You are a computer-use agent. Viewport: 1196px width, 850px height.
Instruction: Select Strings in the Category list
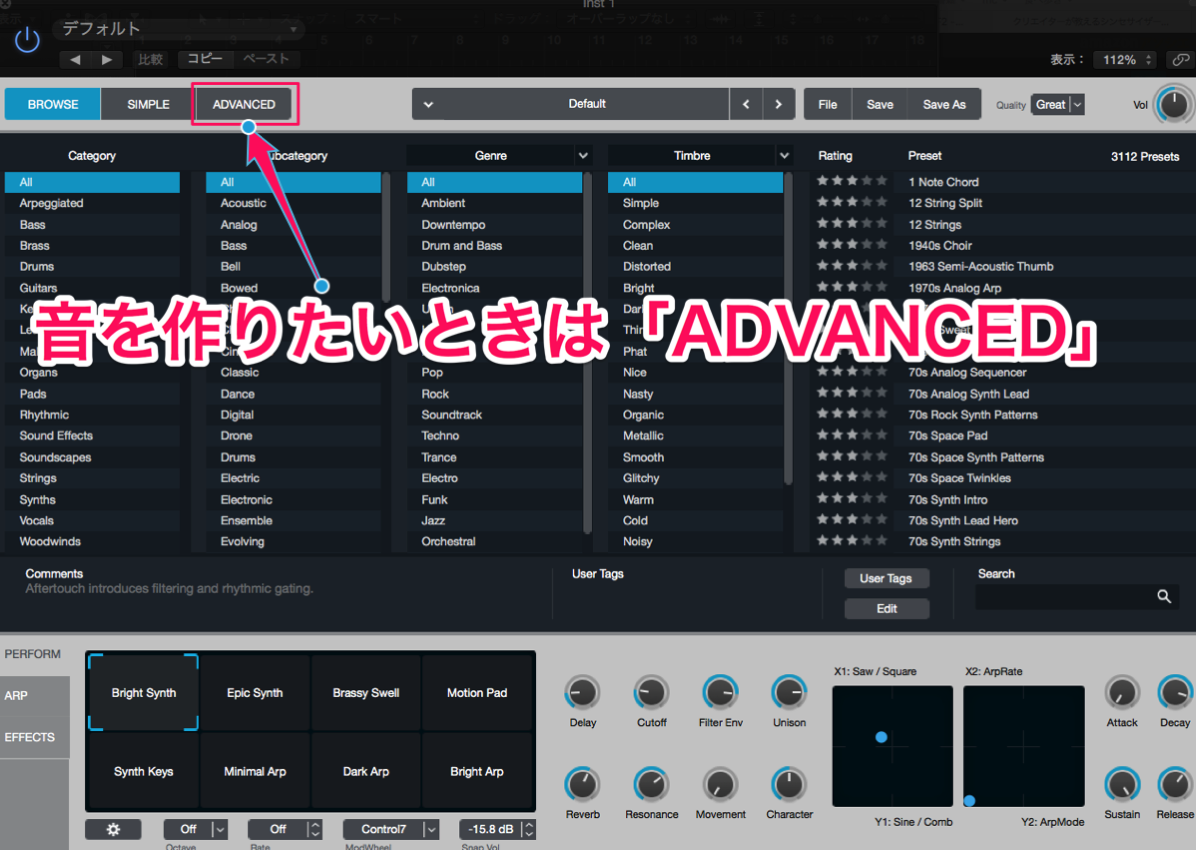[x=92, y=478]
